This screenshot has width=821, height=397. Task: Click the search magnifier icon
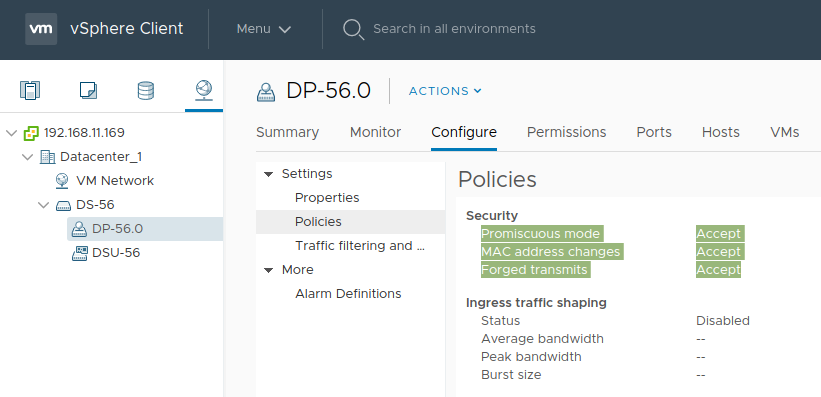(353, 29)
